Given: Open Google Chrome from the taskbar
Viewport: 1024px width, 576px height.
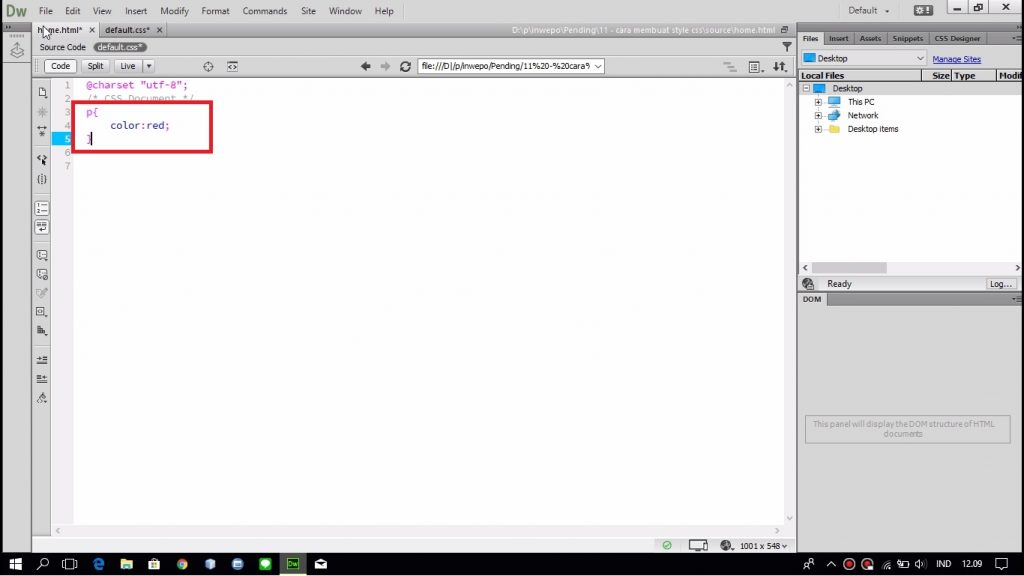Looking at the screenshot, I should [182, 564].
